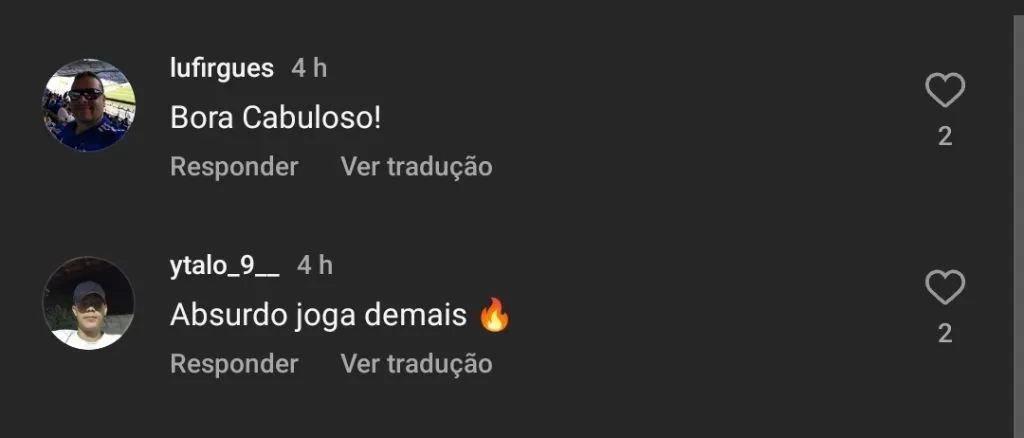Click Ver tradução under lufirgues comment

(x=417, y=167)
